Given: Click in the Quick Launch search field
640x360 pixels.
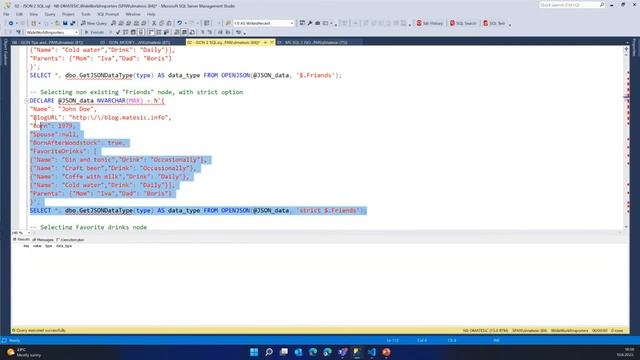Looking at the screenshot, I should [569, 5].
